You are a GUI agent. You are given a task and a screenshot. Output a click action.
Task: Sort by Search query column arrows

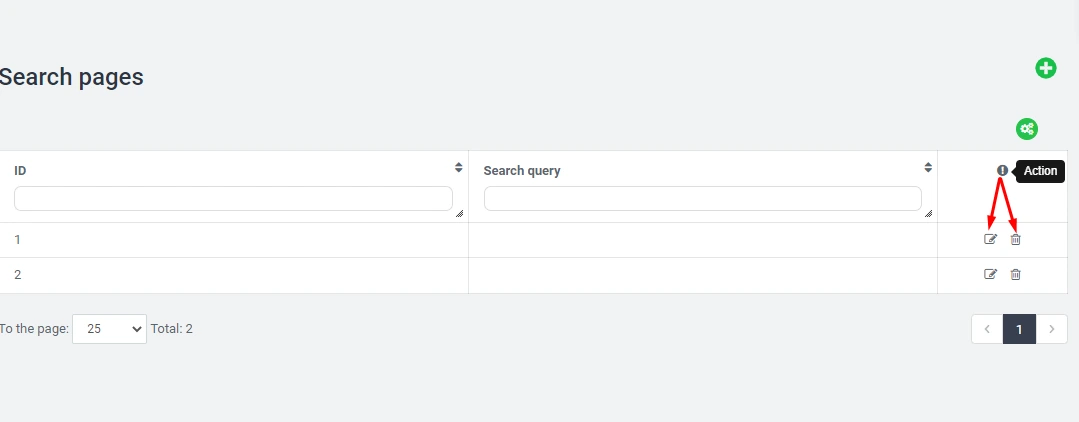pos(928,168)
